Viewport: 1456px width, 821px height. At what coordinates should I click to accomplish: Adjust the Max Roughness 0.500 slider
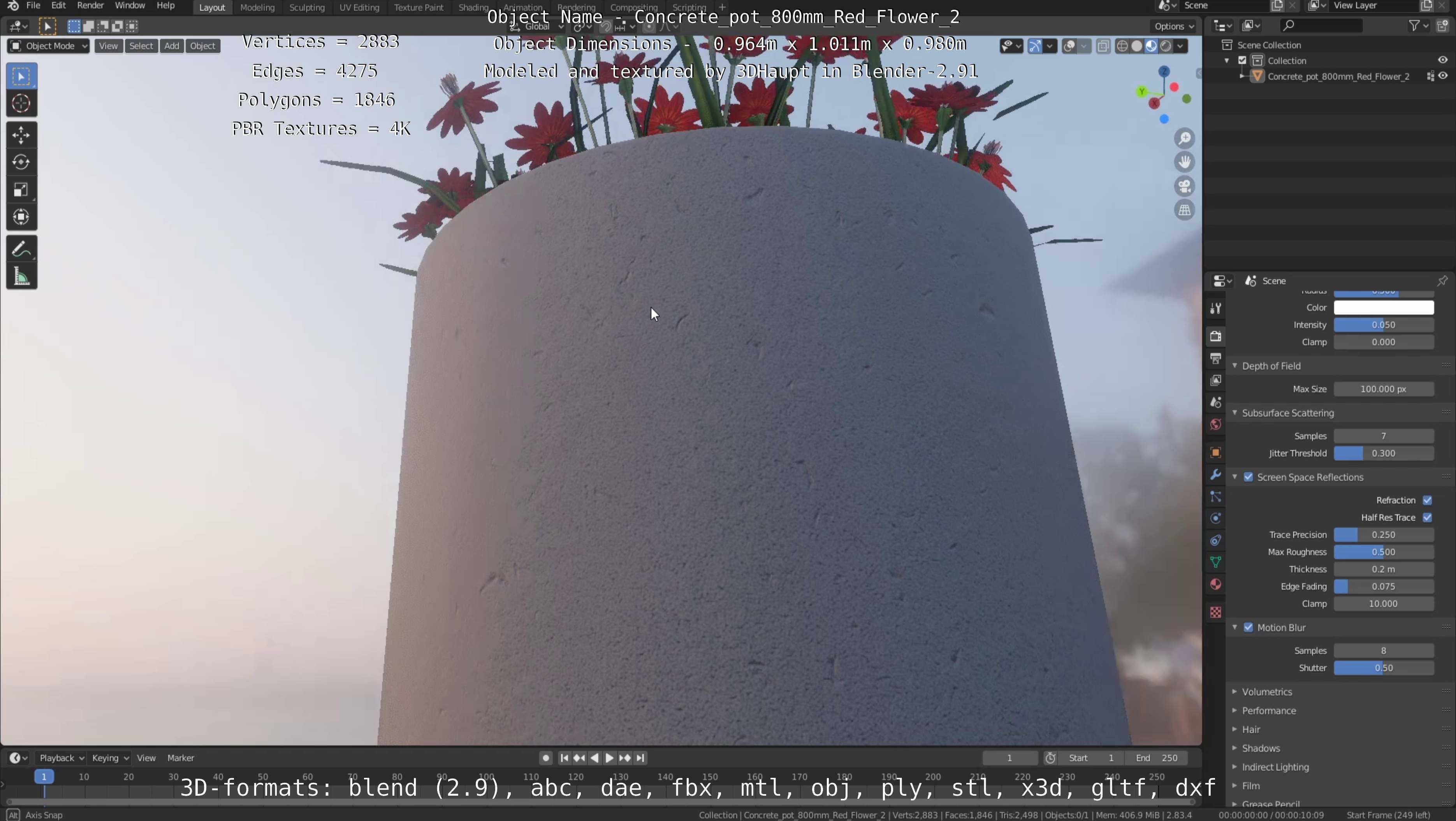coord(1383,552)
